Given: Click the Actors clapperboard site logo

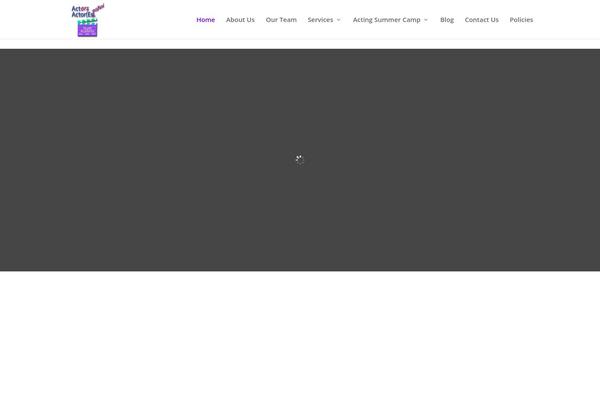Looking at the screenshot, I should click(x=88, y=20).
